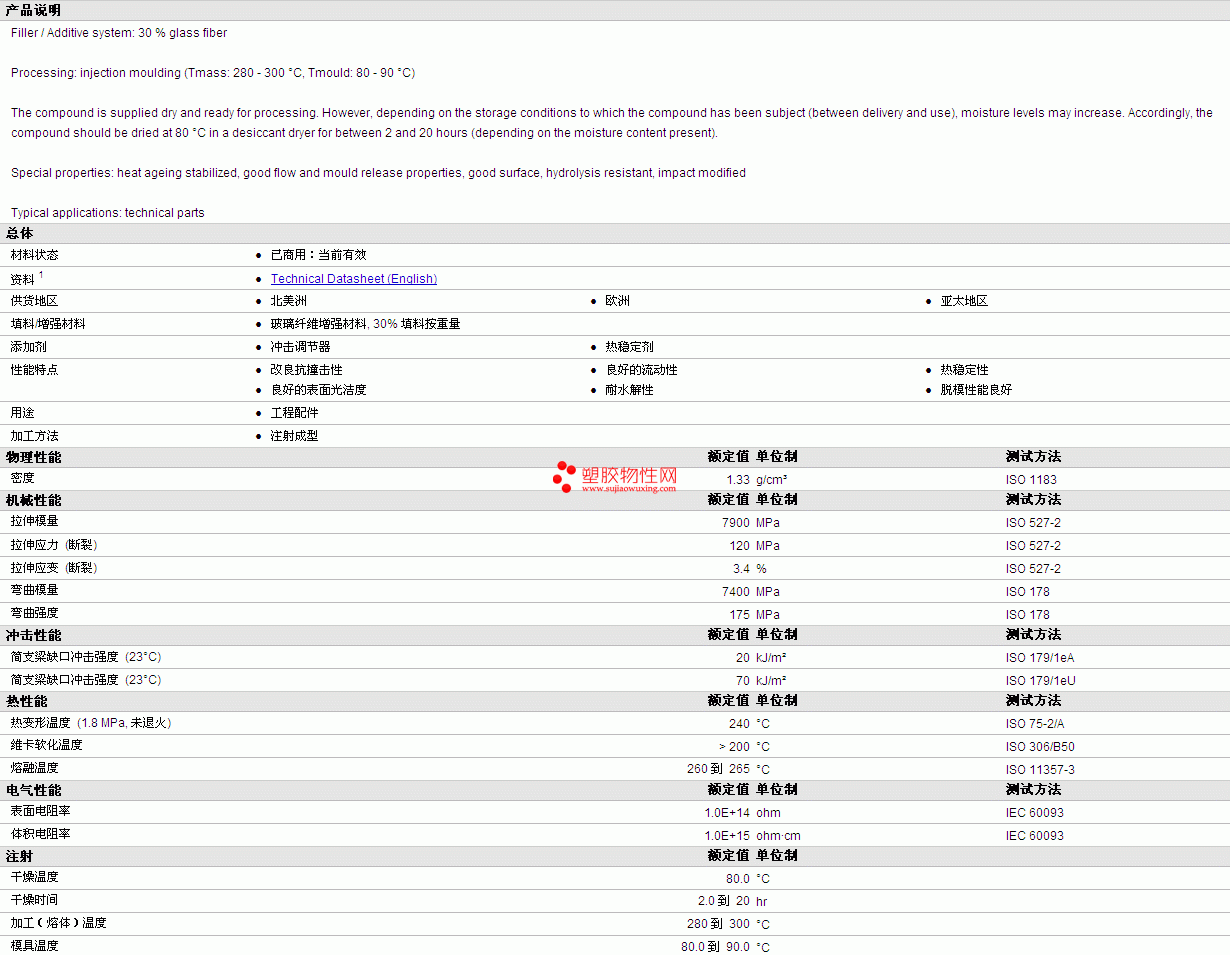Image resolution: width=1230 pixels, height=955 pixels.
Task: Select 'Typical applications: technical parts' text
Action: 108,213
